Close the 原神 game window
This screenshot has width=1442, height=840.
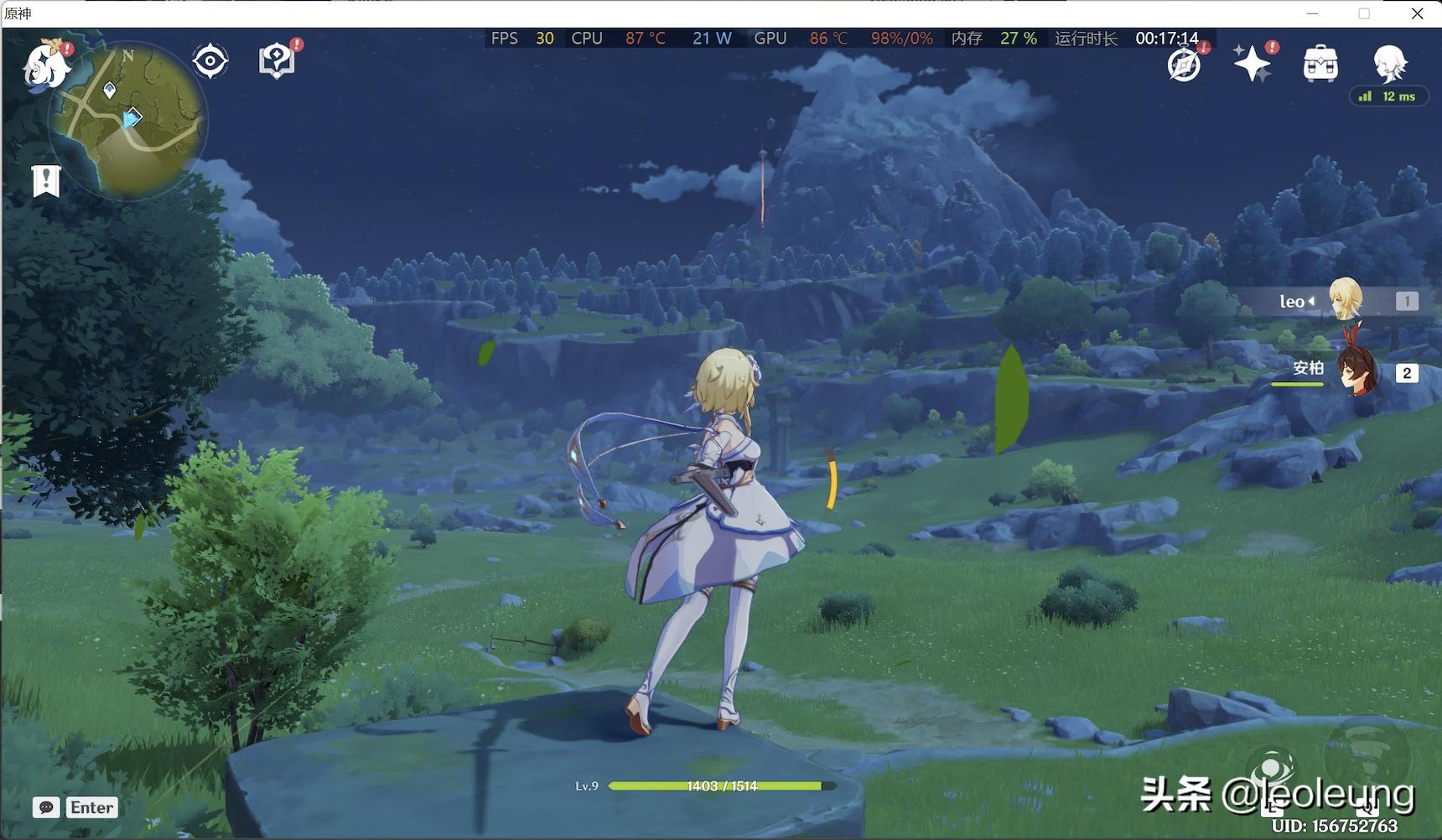pos(1417,13)
